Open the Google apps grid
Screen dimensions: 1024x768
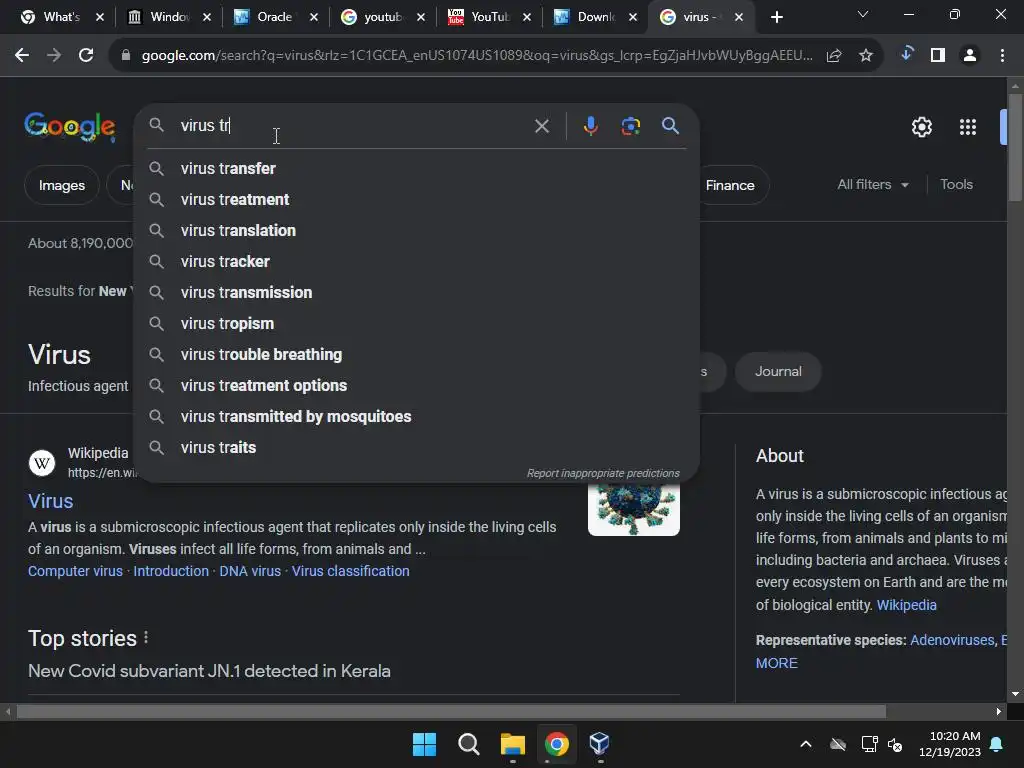tap(967, 127)
